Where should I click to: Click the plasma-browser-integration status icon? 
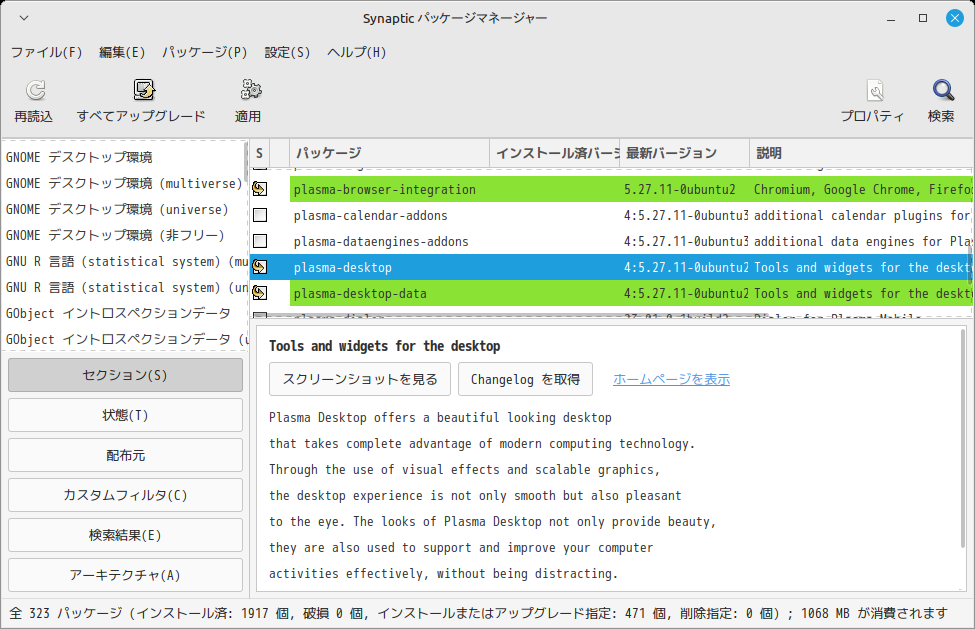[260, 190]
